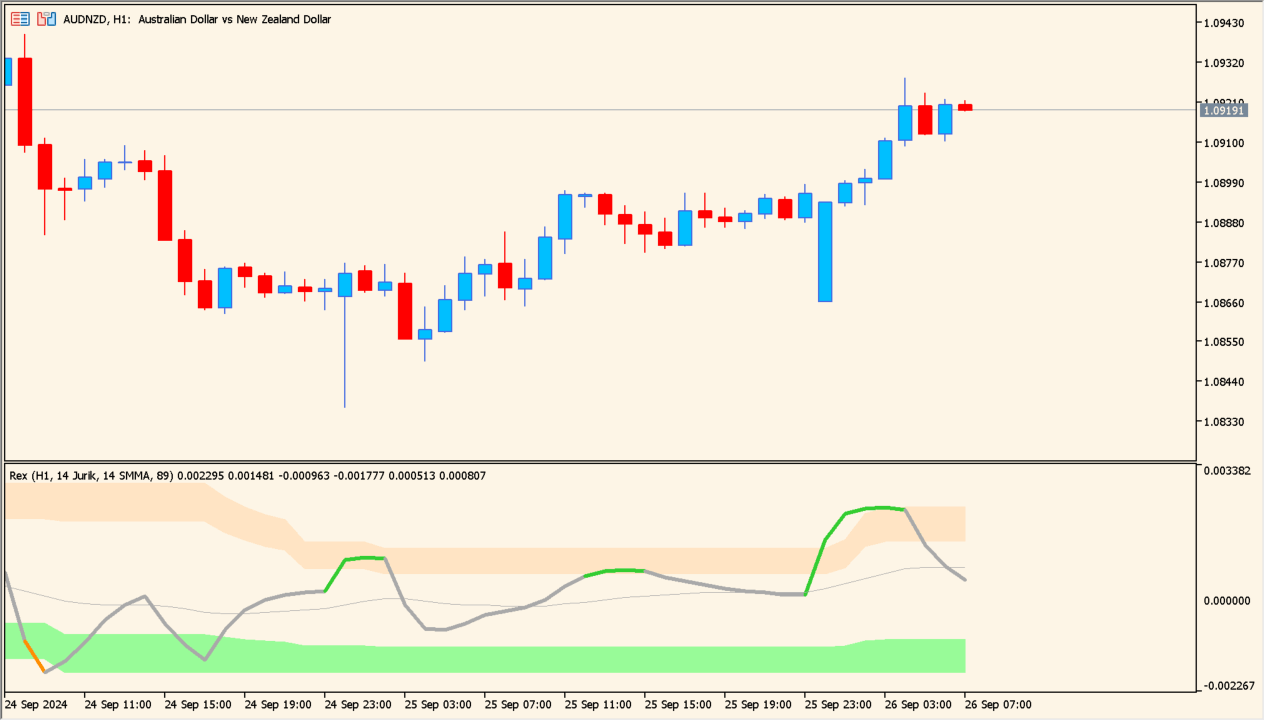Click the tall blue candle near 25 Sep 23:00
1265x721 pixels.
tap(823, 250)
